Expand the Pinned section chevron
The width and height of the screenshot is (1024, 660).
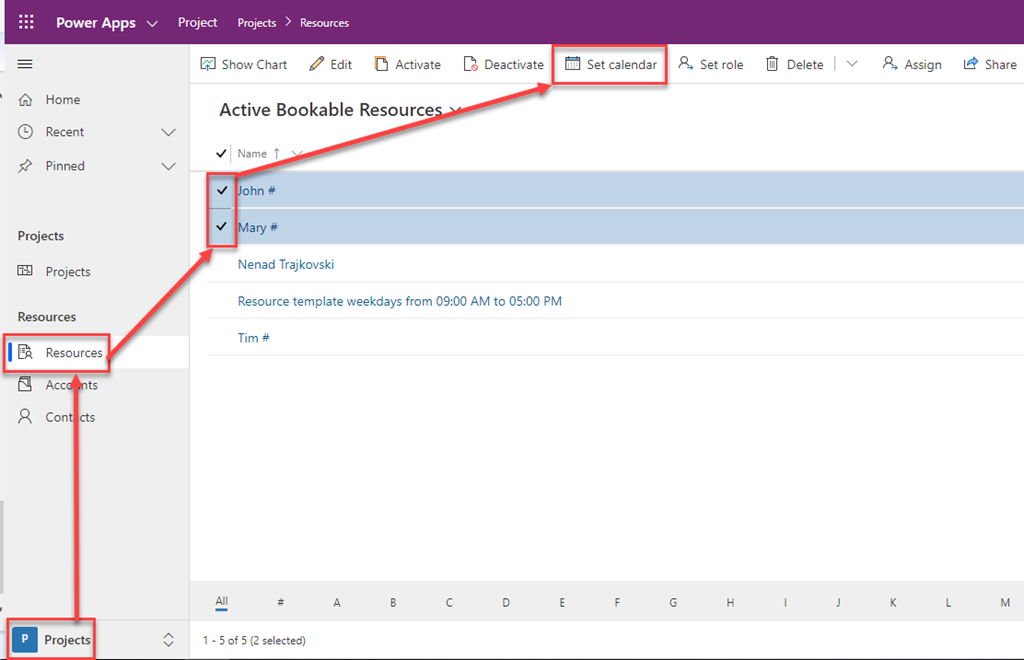[x=168, y=166]
